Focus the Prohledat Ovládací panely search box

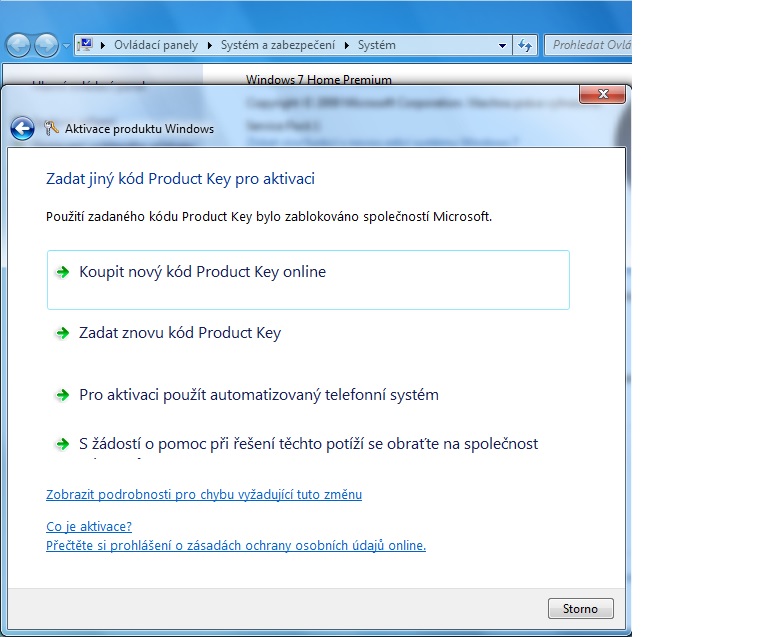(x=588, y=45)
